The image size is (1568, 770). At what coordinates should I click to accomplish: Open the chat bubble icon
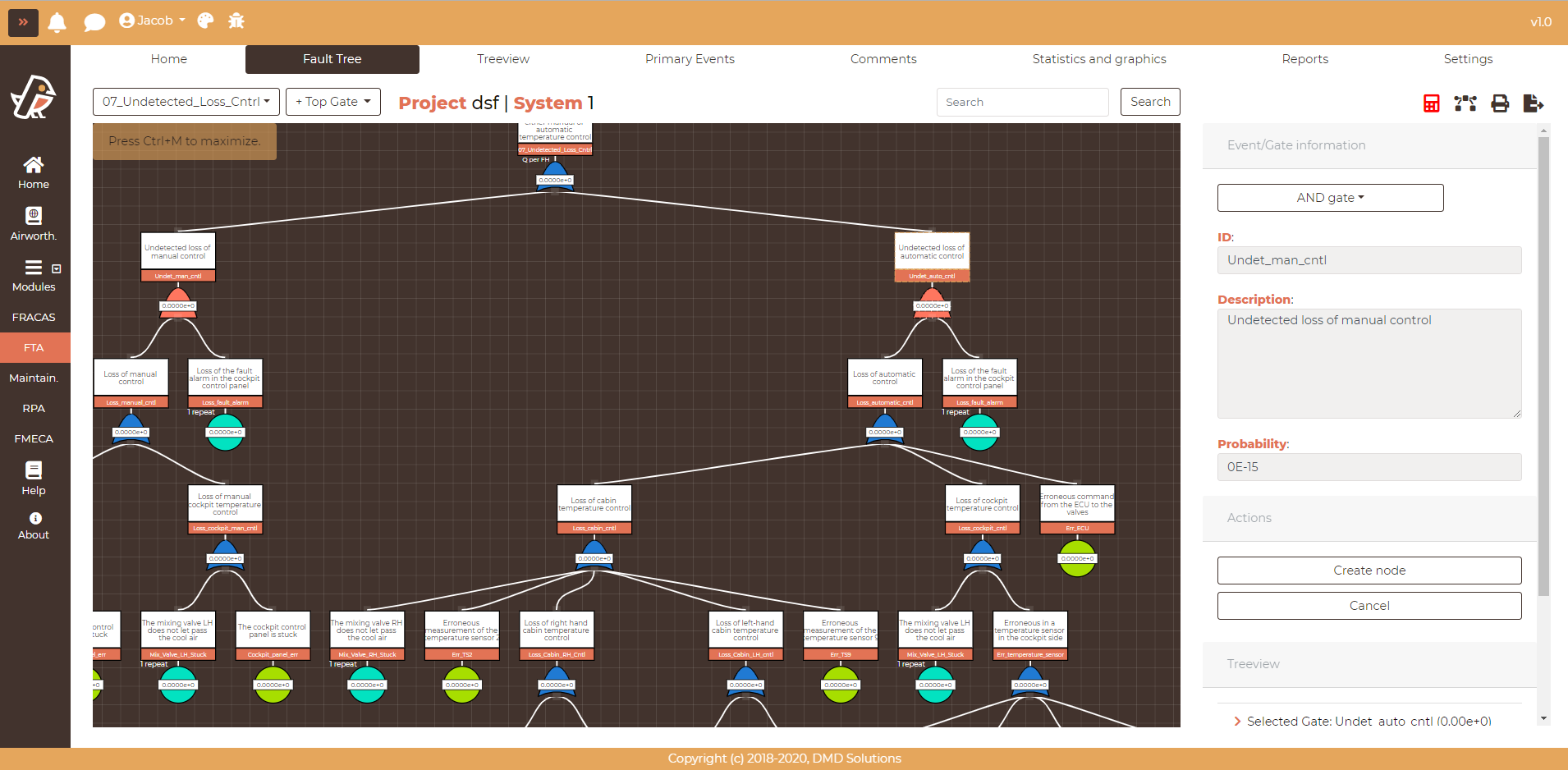[94, 22]
